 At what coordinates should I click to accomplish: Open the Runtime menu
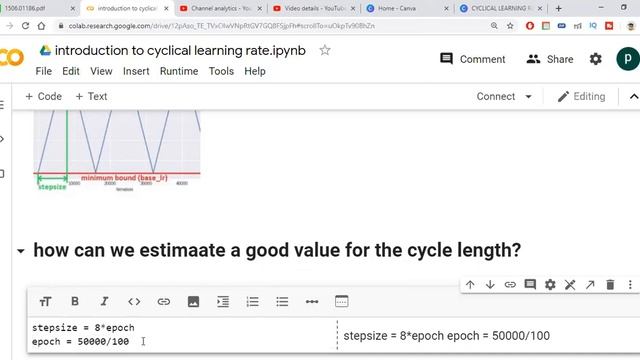point(179,71)
